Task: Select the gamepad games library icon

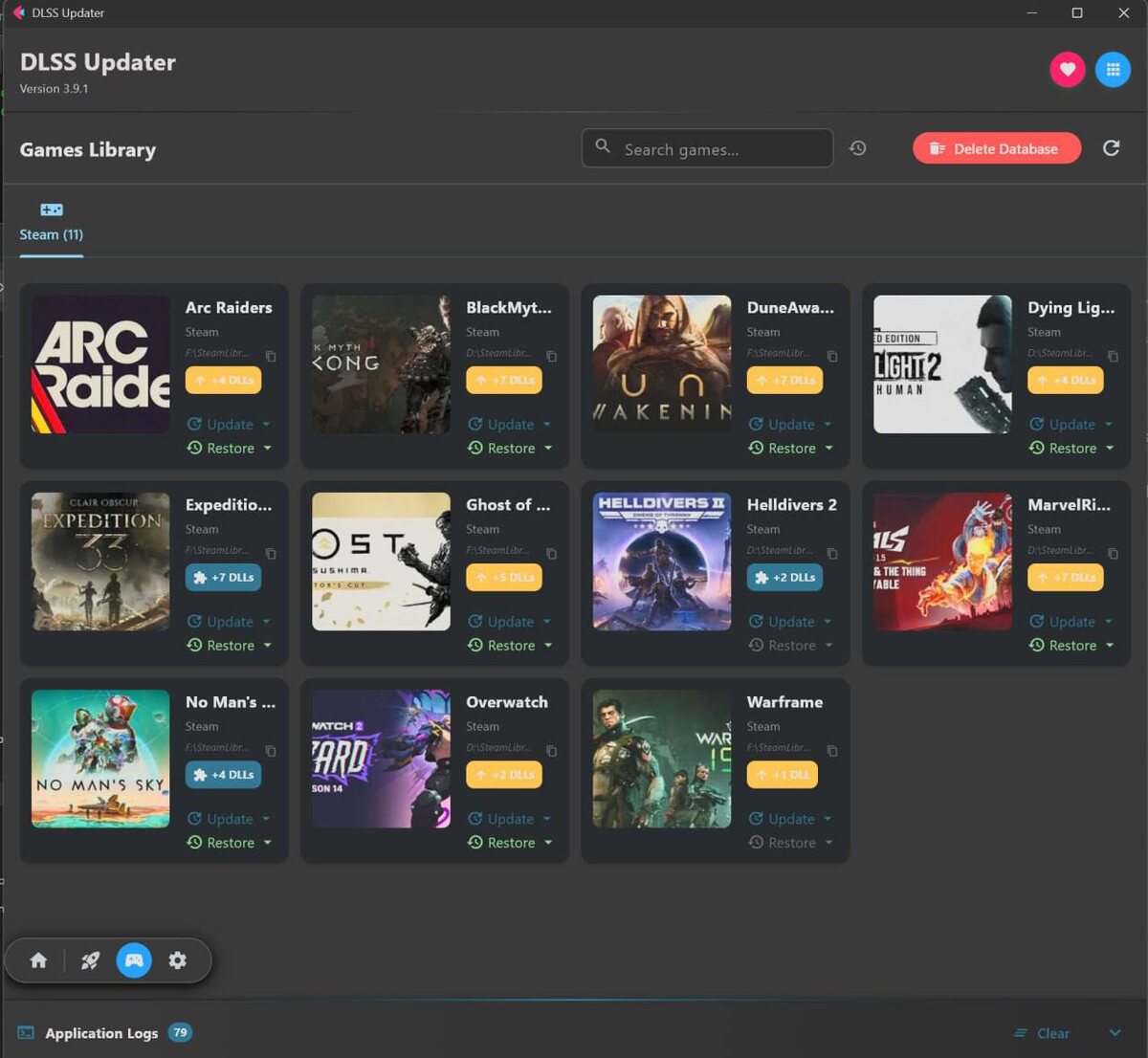Action: [134, 960]
